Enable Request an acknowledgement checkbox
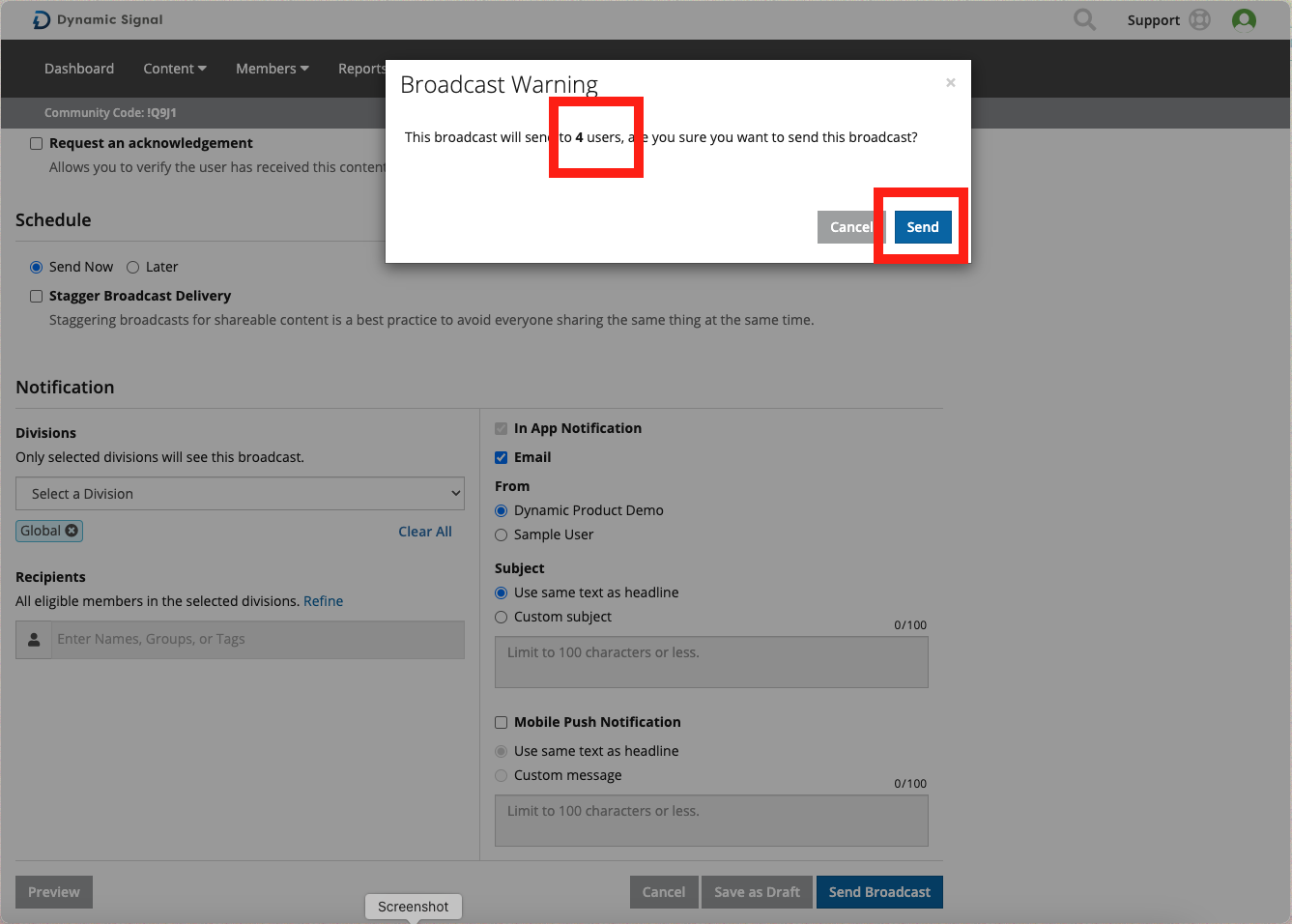 37,143
